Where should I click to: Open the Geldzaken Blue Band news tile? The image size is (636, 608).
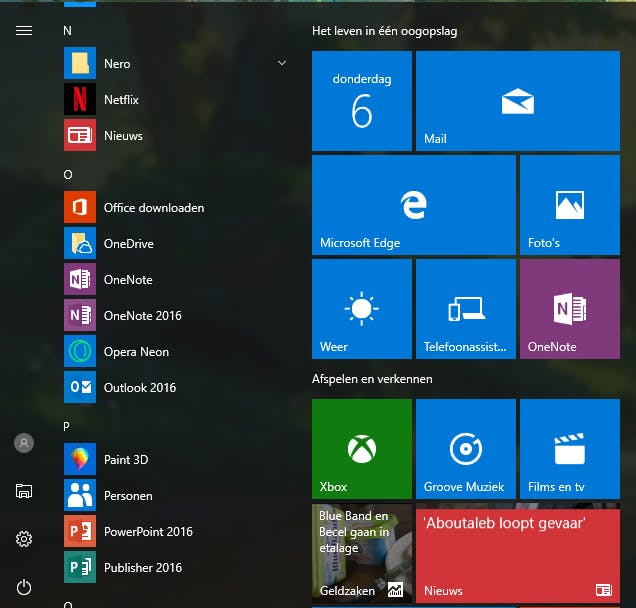[x=362, y=553]
